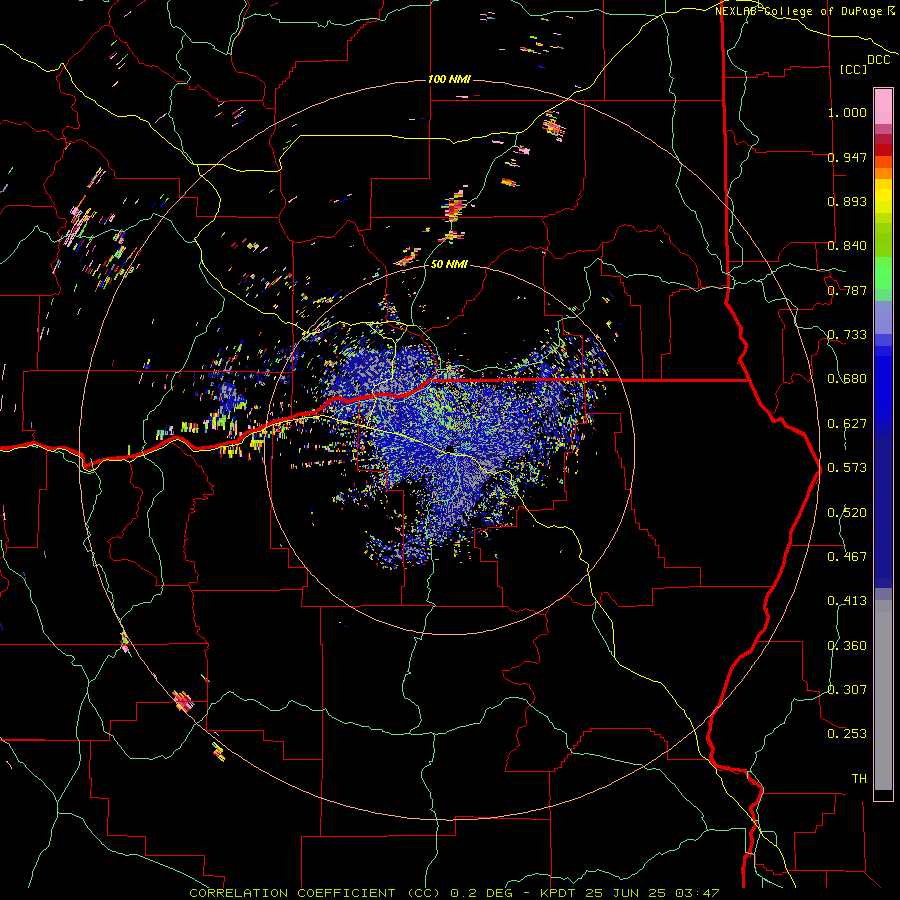The width and height of the screenshot is (900, 900).
Task: Click the 1.000 color scale value
Action: pyautogui.click(x=847, y=112)
